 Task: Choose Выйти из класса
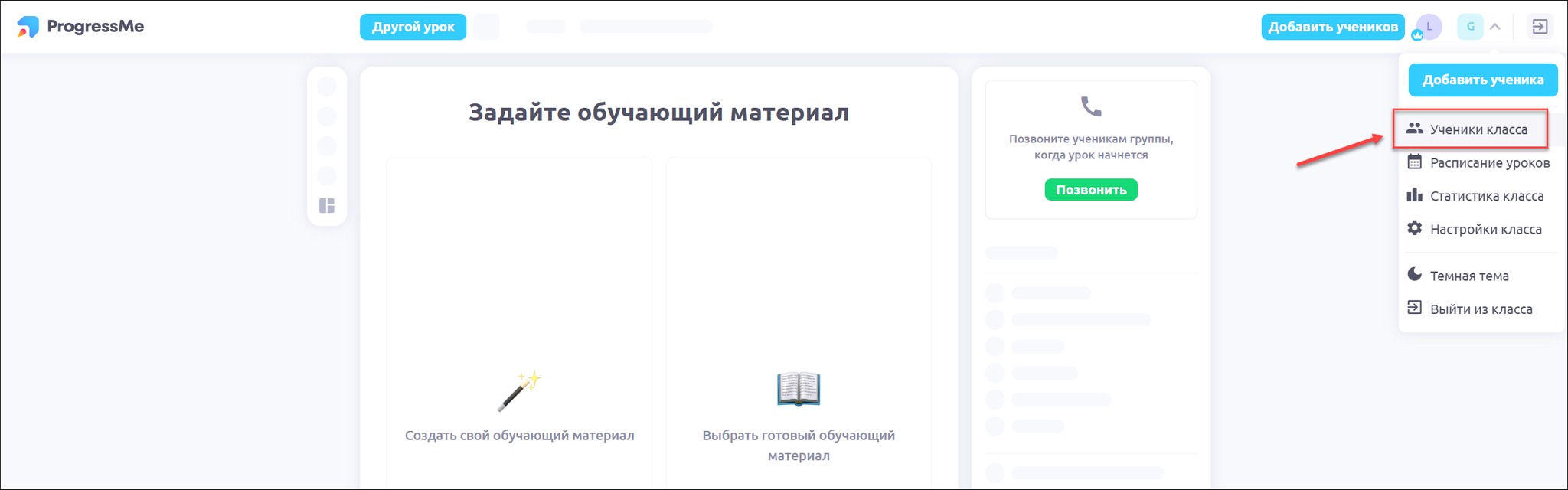click(1481, 309)
